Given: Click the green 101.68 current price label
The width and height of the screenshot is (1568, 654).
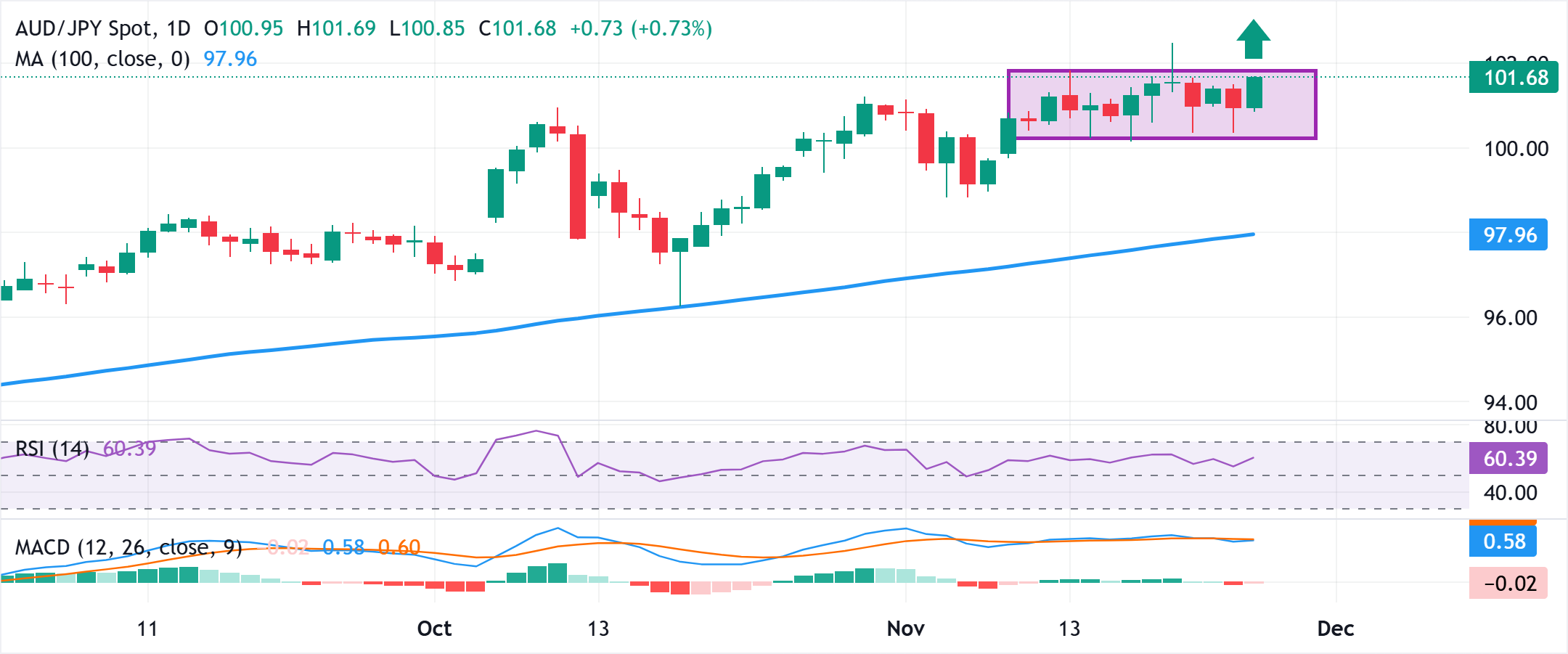Looking at the screenshot, I should [x=1514, y=78].
